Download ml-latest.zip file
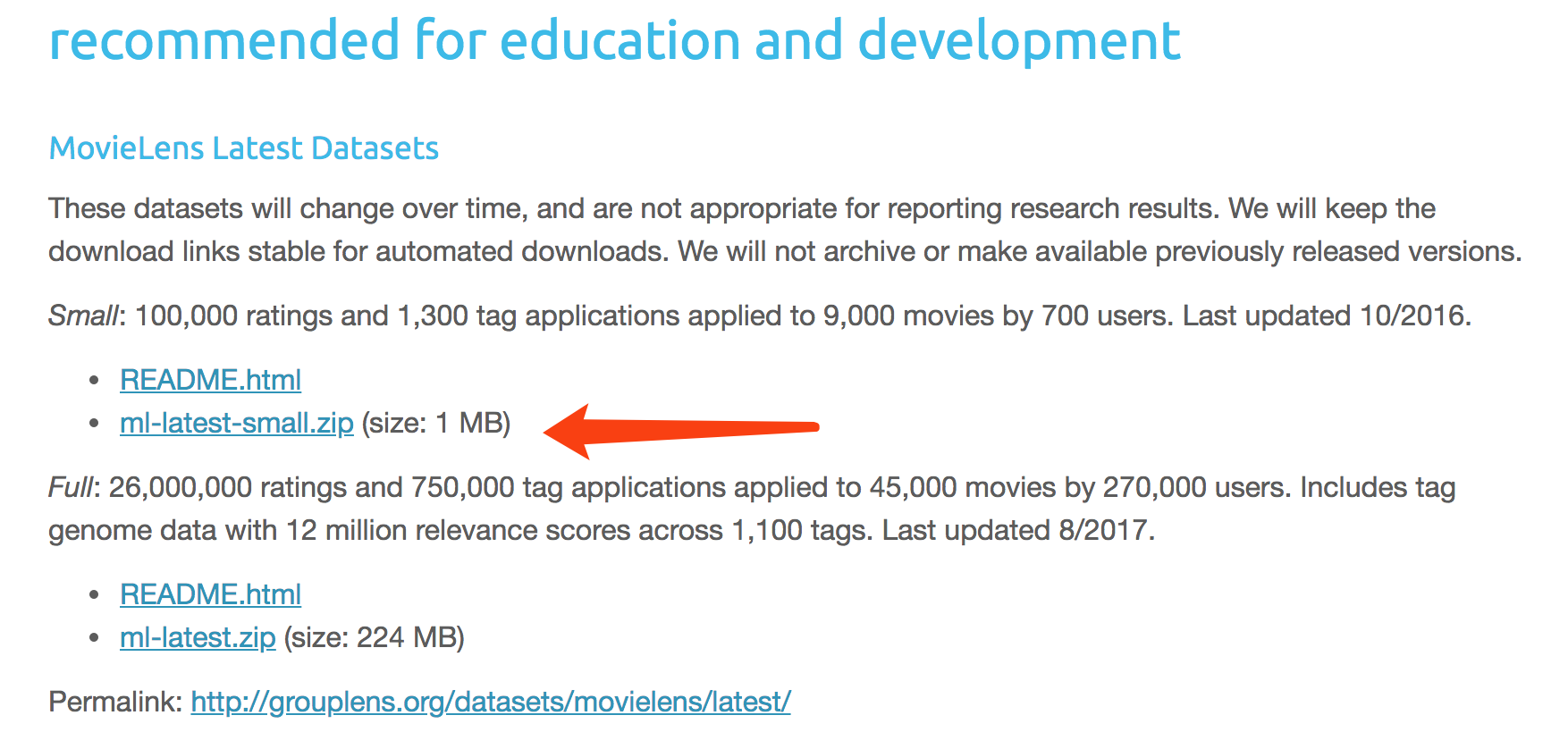1568x749 pixels. coord(198,637)
